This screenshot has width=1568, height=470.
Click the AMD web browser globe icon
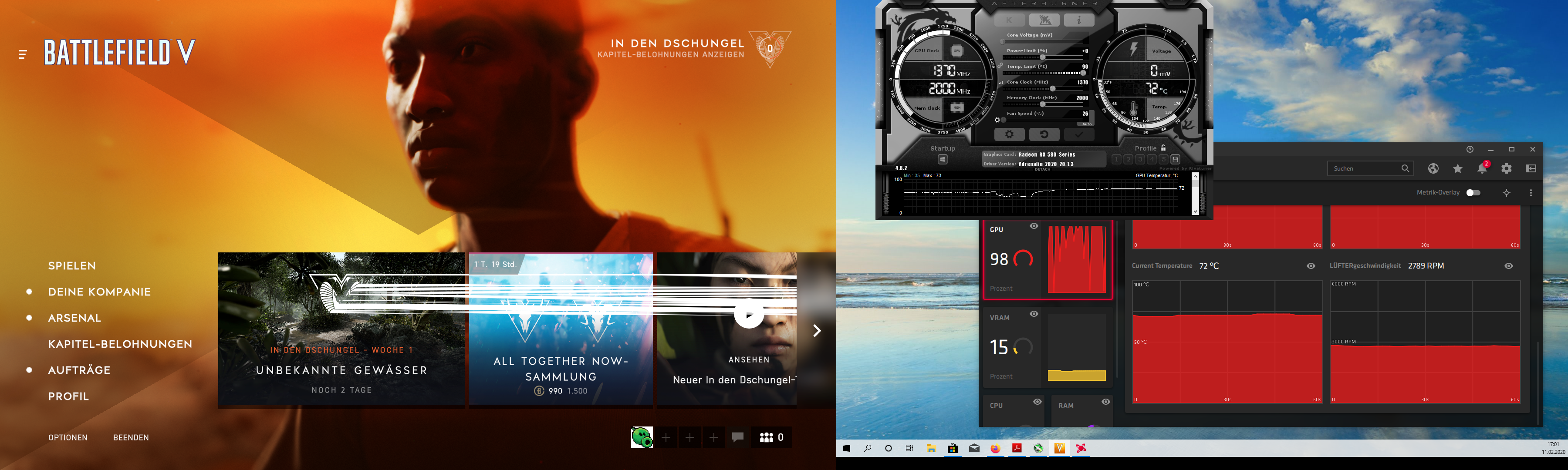(x=1433, y=168)
